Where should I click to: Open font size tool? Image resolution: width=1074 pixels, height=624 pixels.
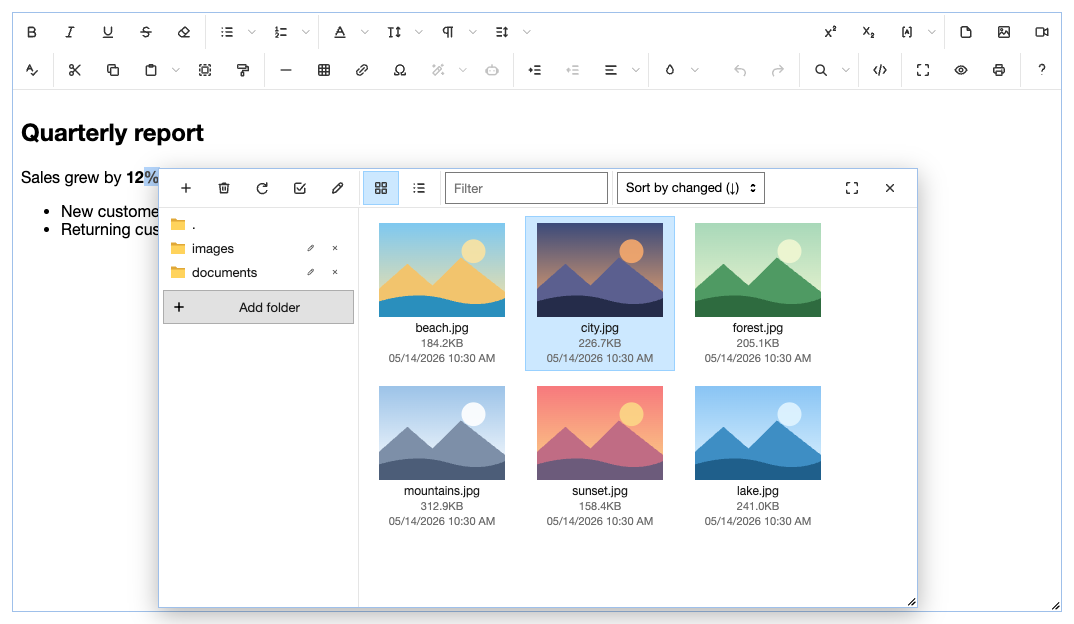tap(394, 32)
